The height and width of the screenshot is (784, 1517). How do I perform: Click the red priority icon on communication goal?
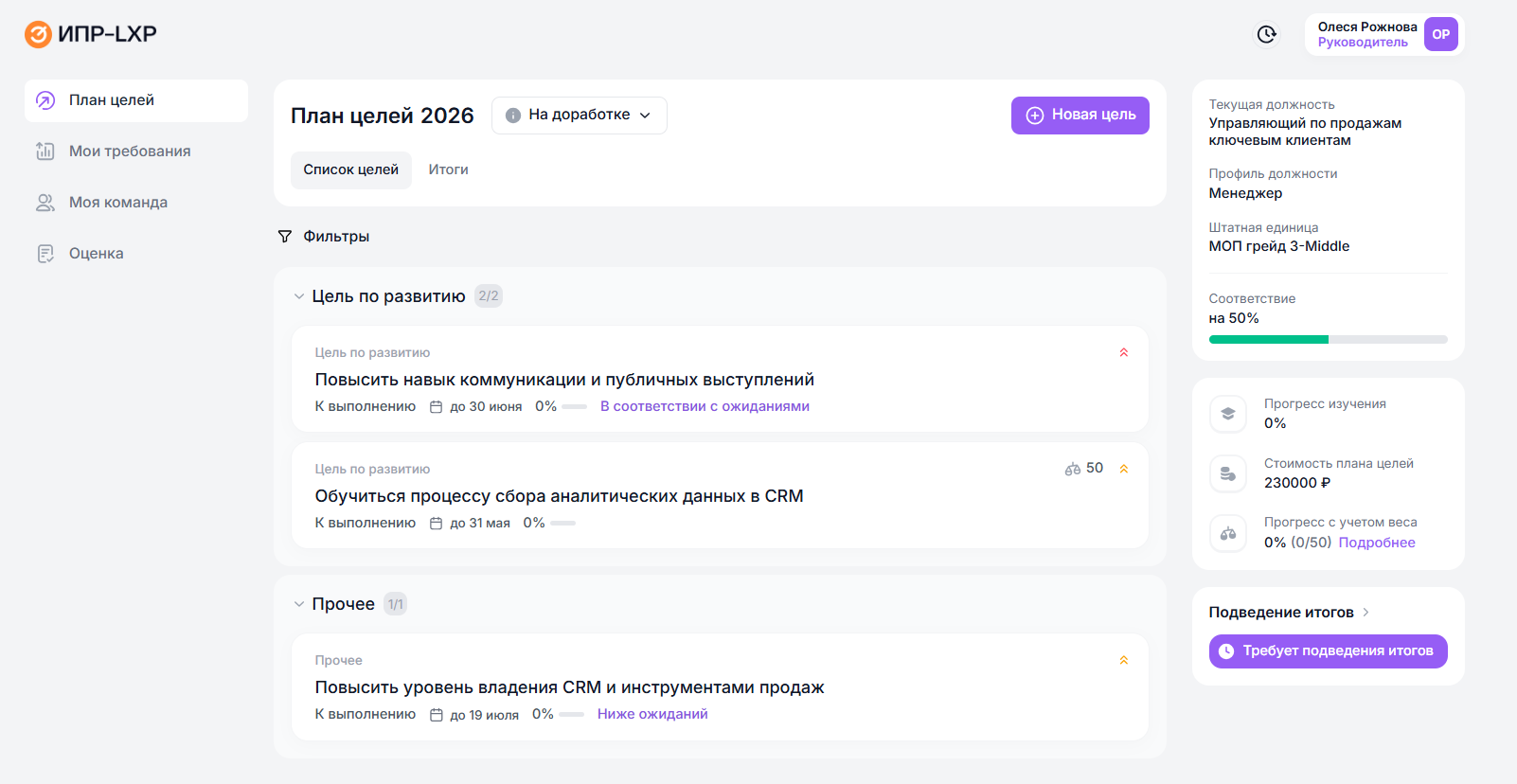pyautogui.click(x=1124, y=352)
